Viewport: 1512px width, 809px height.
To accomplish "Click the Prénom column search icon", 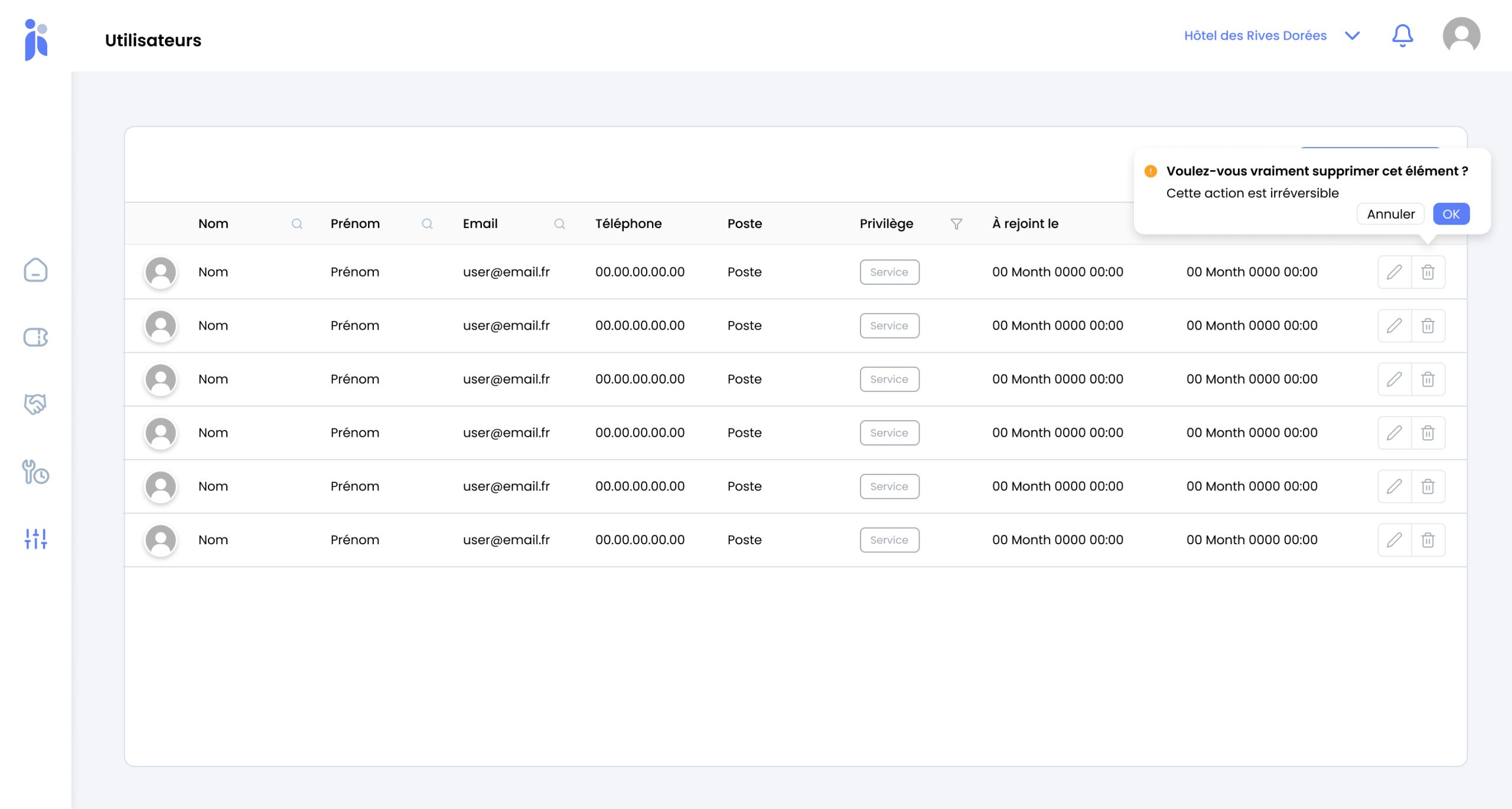I will [427, 224].
